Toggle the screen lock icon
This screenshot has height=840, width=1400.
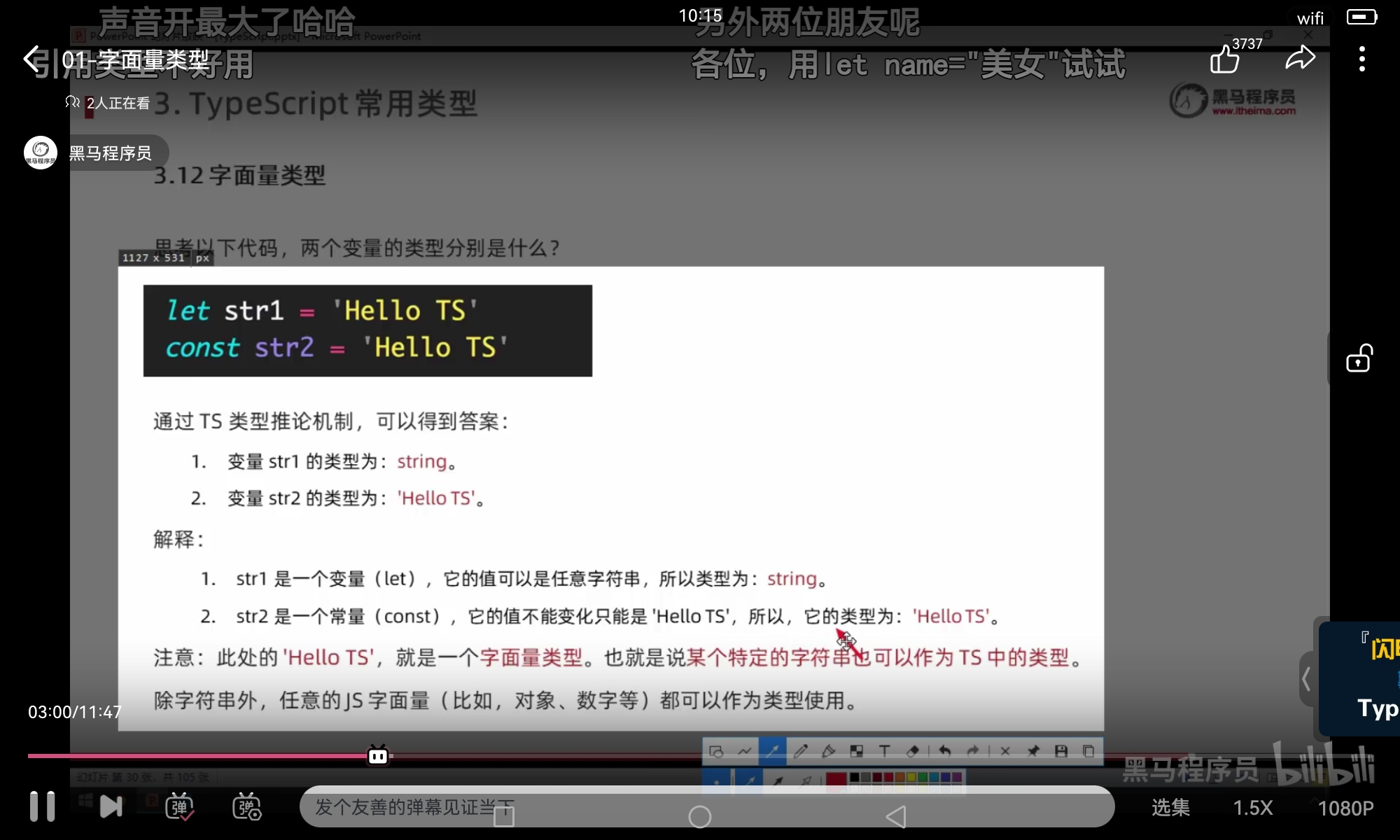click(1359, 358)
